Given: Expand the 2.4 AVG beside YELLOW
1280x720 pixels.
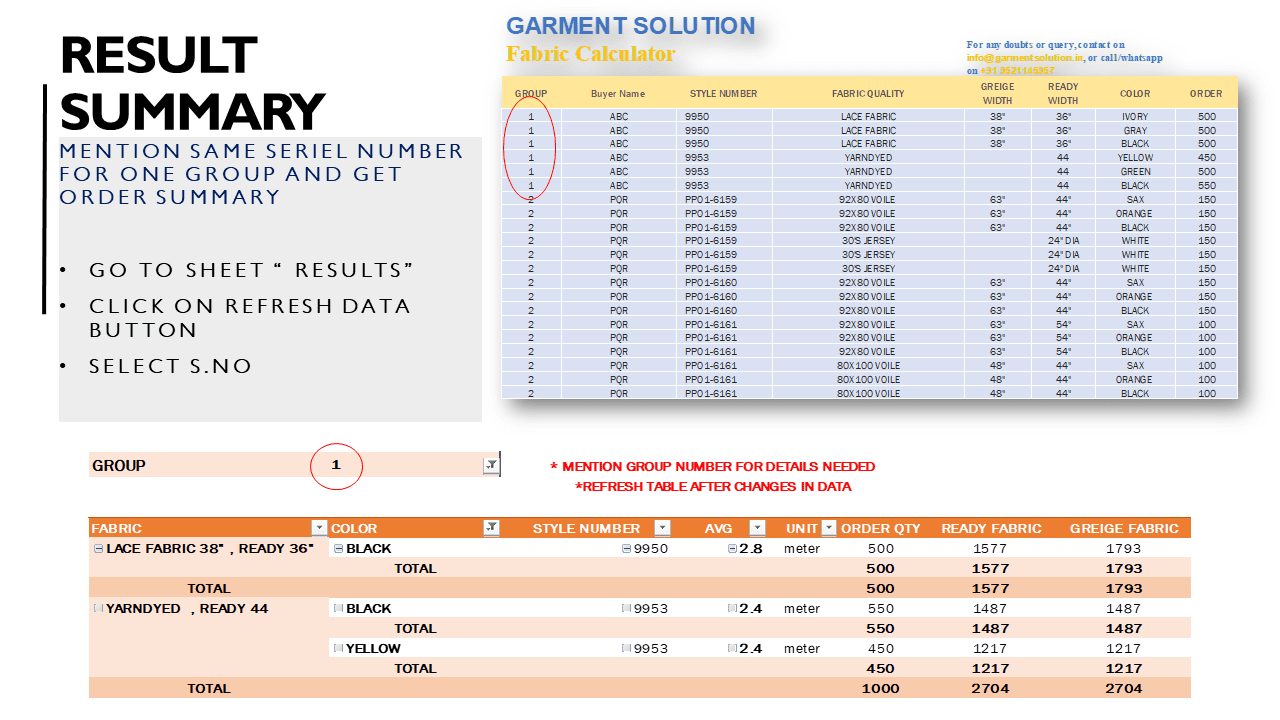Looking at the screenshot, I should [x=731, y=646].
